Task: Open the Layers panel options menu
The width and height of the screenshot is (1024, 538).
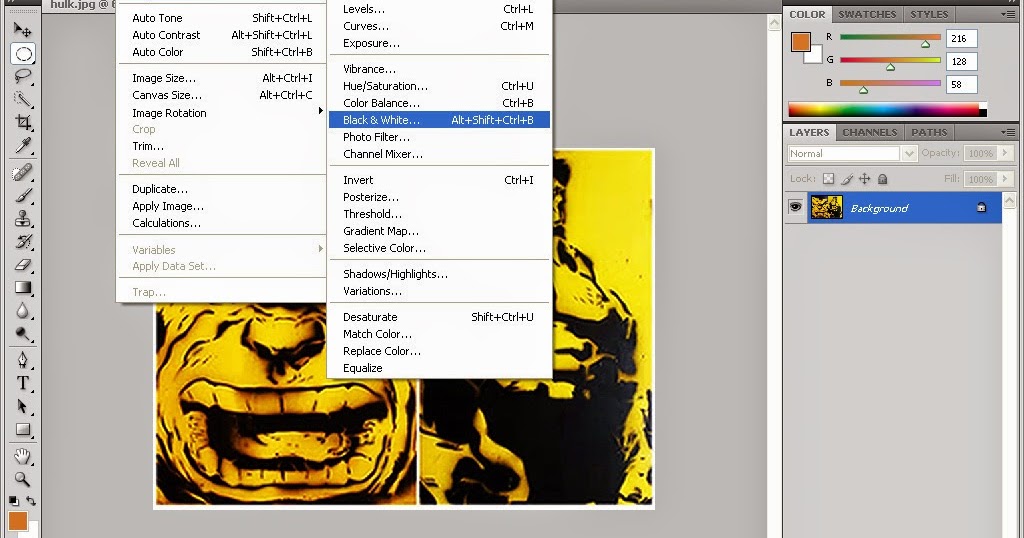Action: pos(1008,133)
